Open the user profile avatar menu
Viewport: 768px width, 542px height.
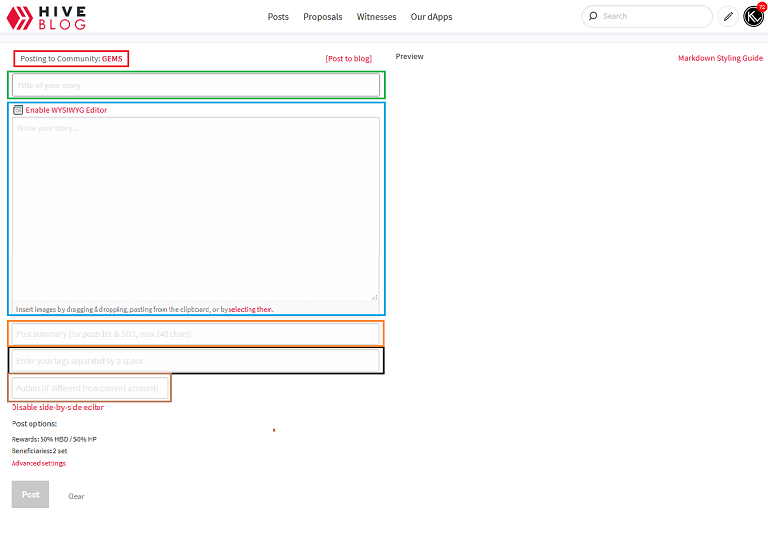tap(753, 16)
